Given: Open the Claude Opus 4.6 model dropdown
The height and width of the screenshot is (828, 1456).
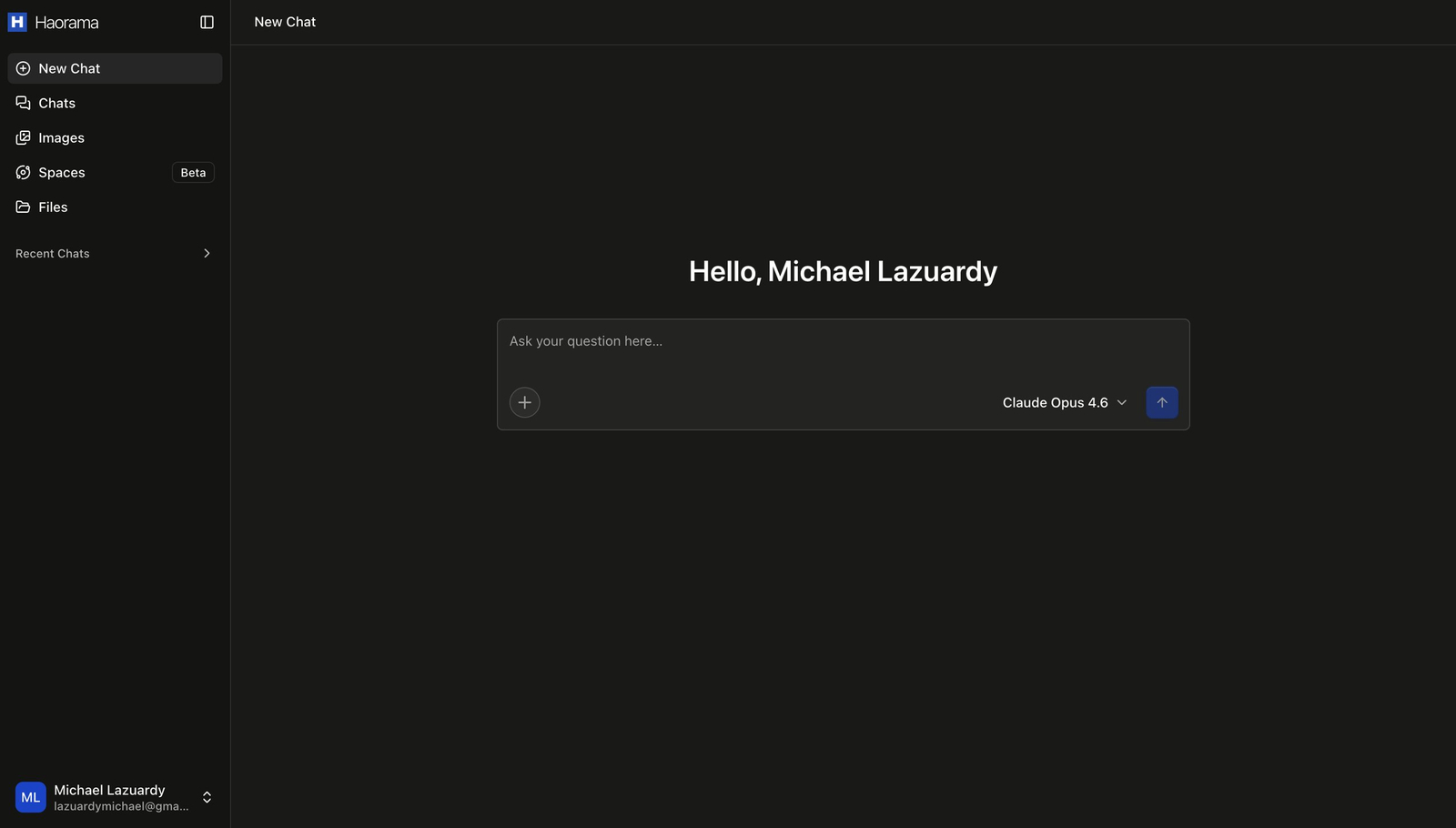Looking at the screenshot, I should 1064,402.
